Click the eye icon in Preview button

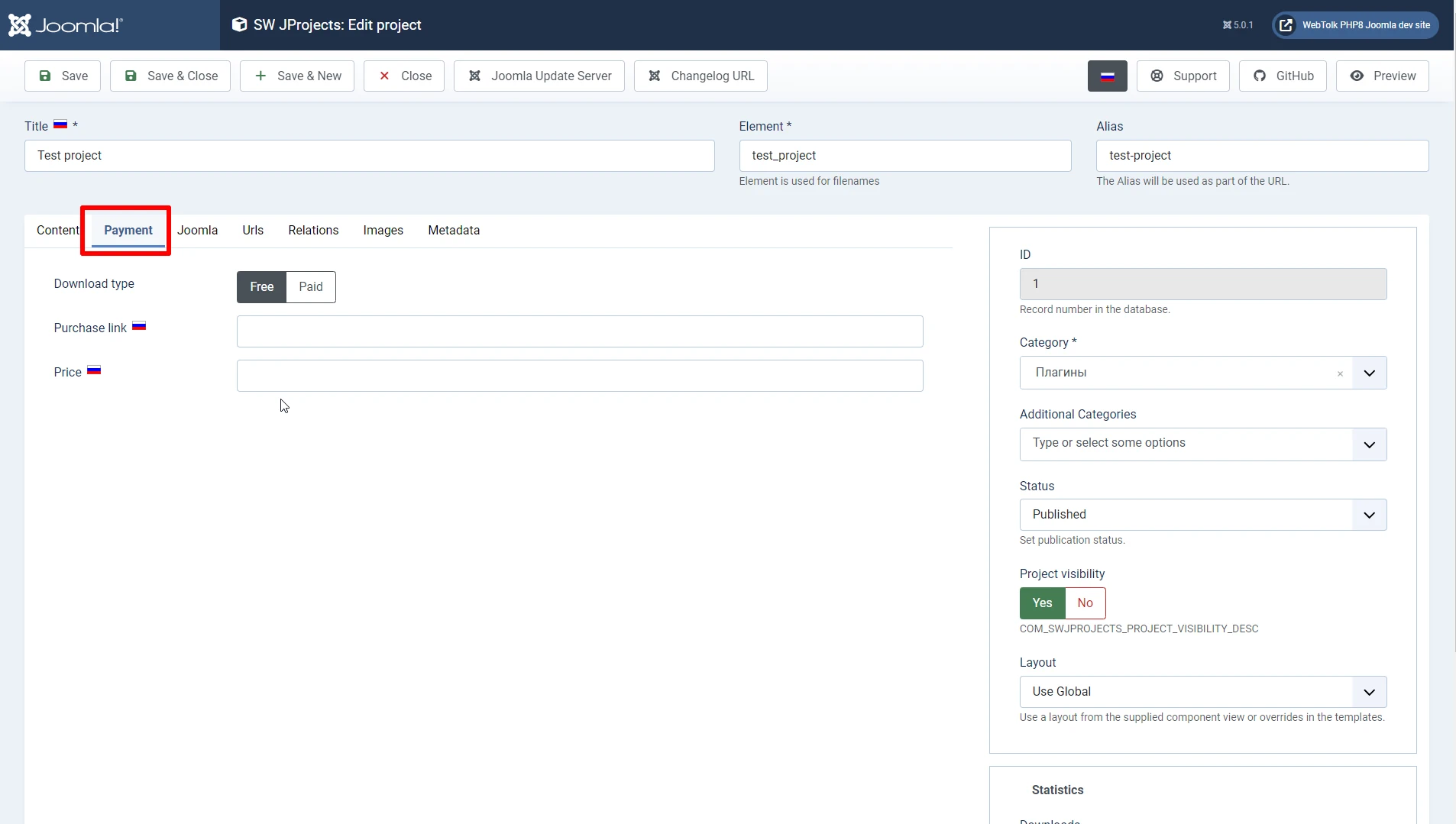1357,76
